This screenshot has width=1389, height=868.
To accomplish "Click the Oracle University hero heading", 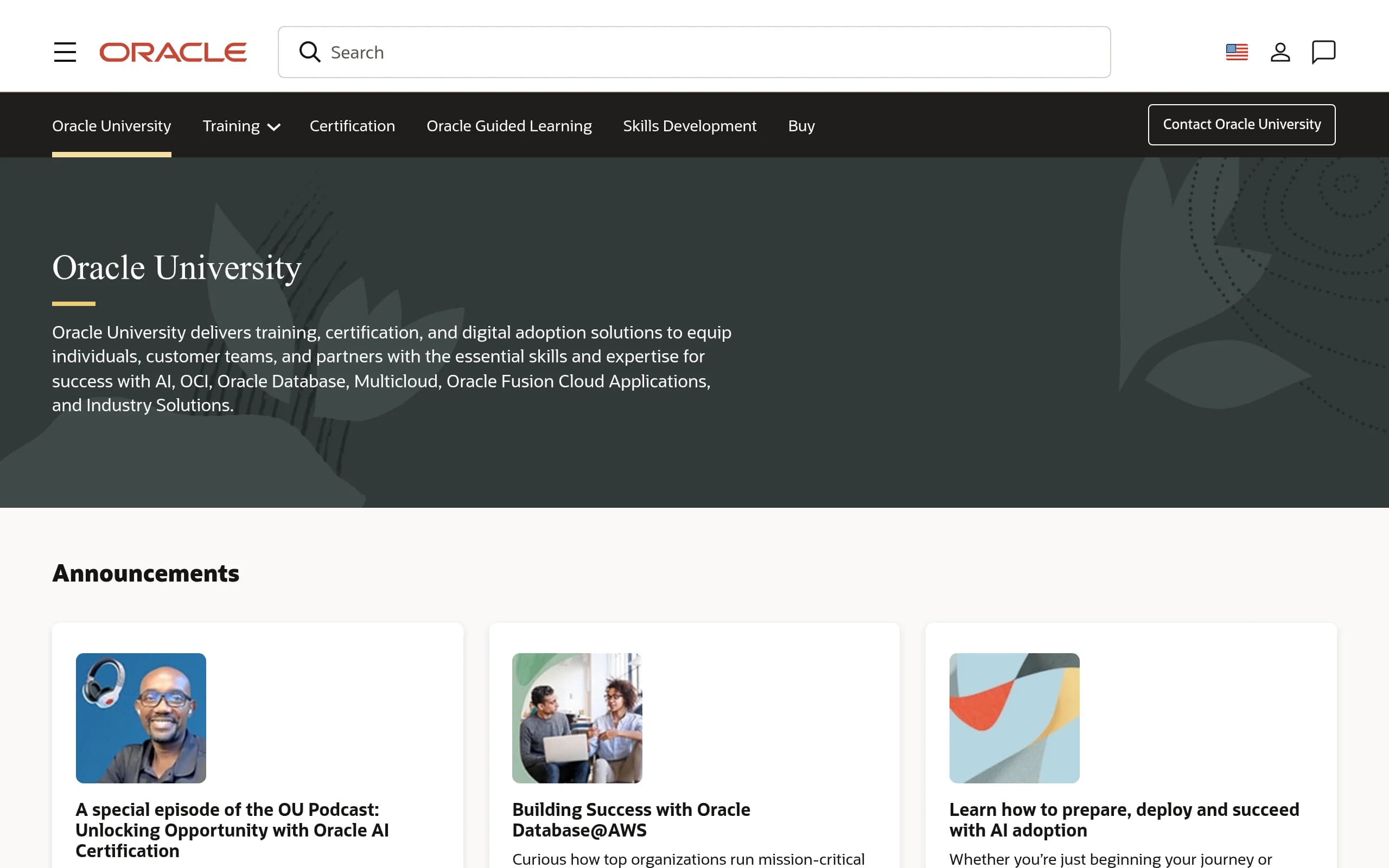I will coord(177,267).
